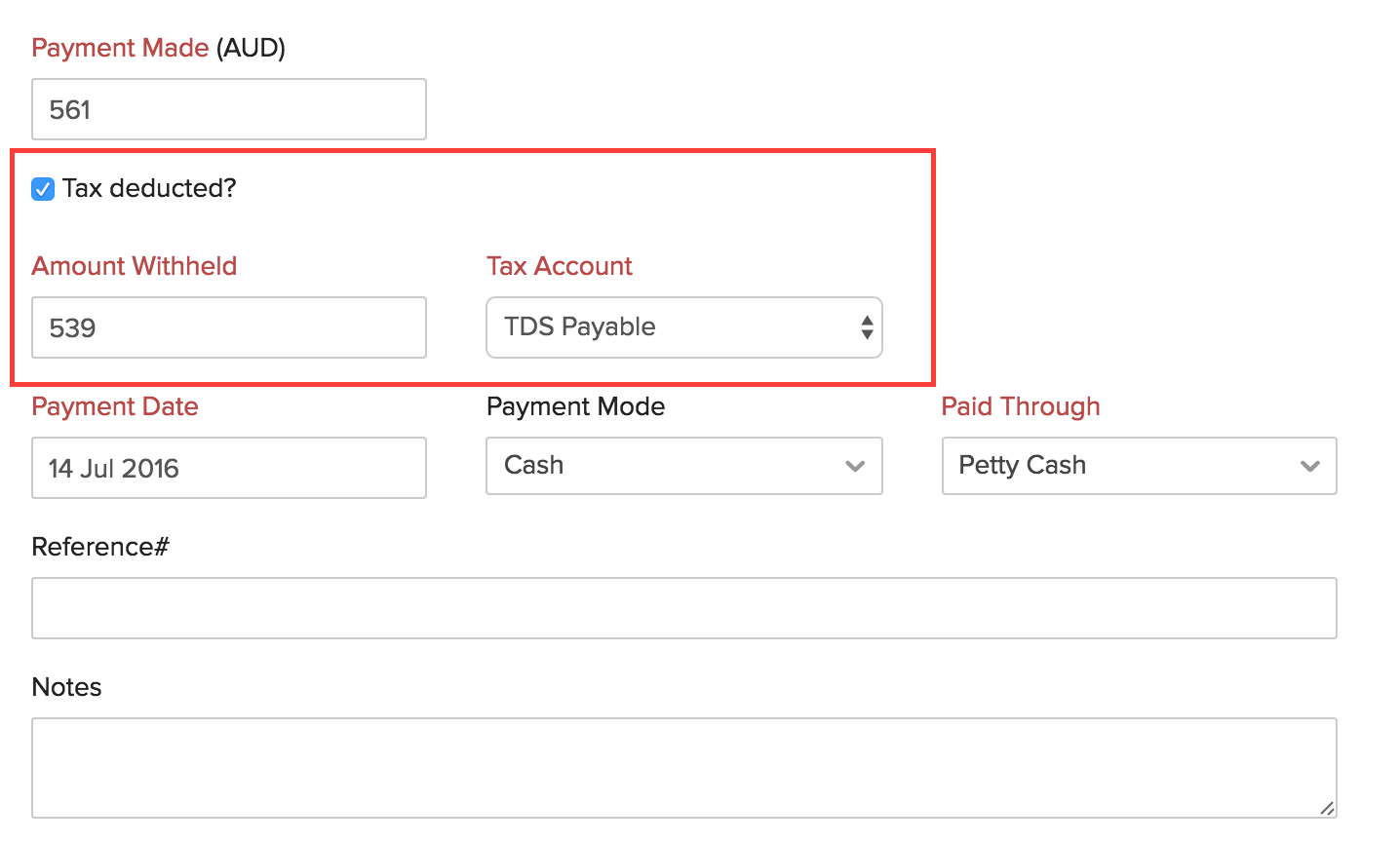Image resolution: width=1400 pixels, height=844 pixels.
Task: Open the Petty Cash paid through dropdown
Action: [1138, 466]
